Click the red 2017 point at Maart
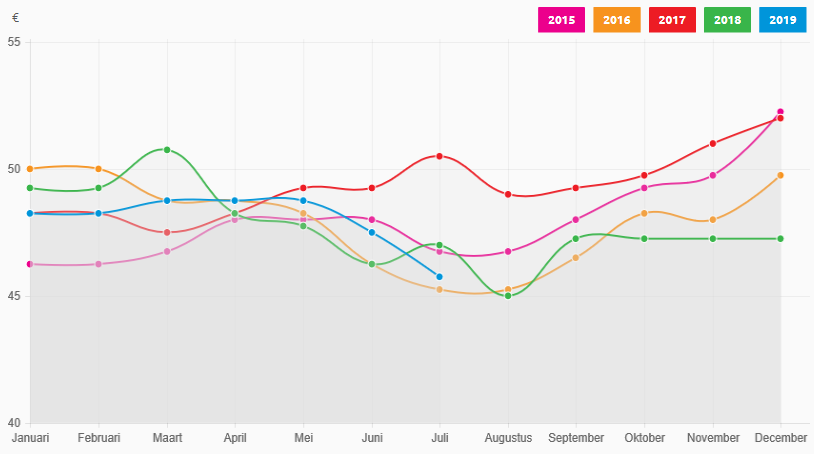This screenshot has height=454, width=814. pos(167,232)
